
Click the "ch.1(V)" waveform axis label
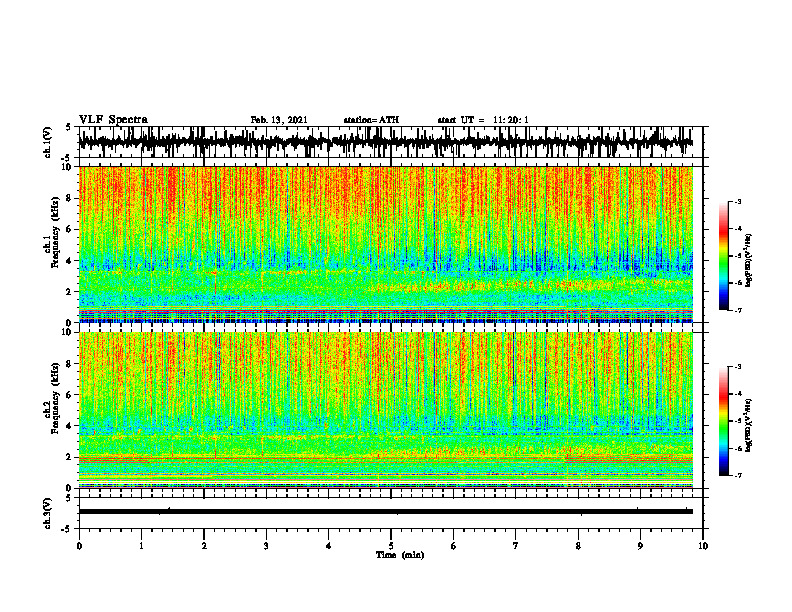point(48,142)
